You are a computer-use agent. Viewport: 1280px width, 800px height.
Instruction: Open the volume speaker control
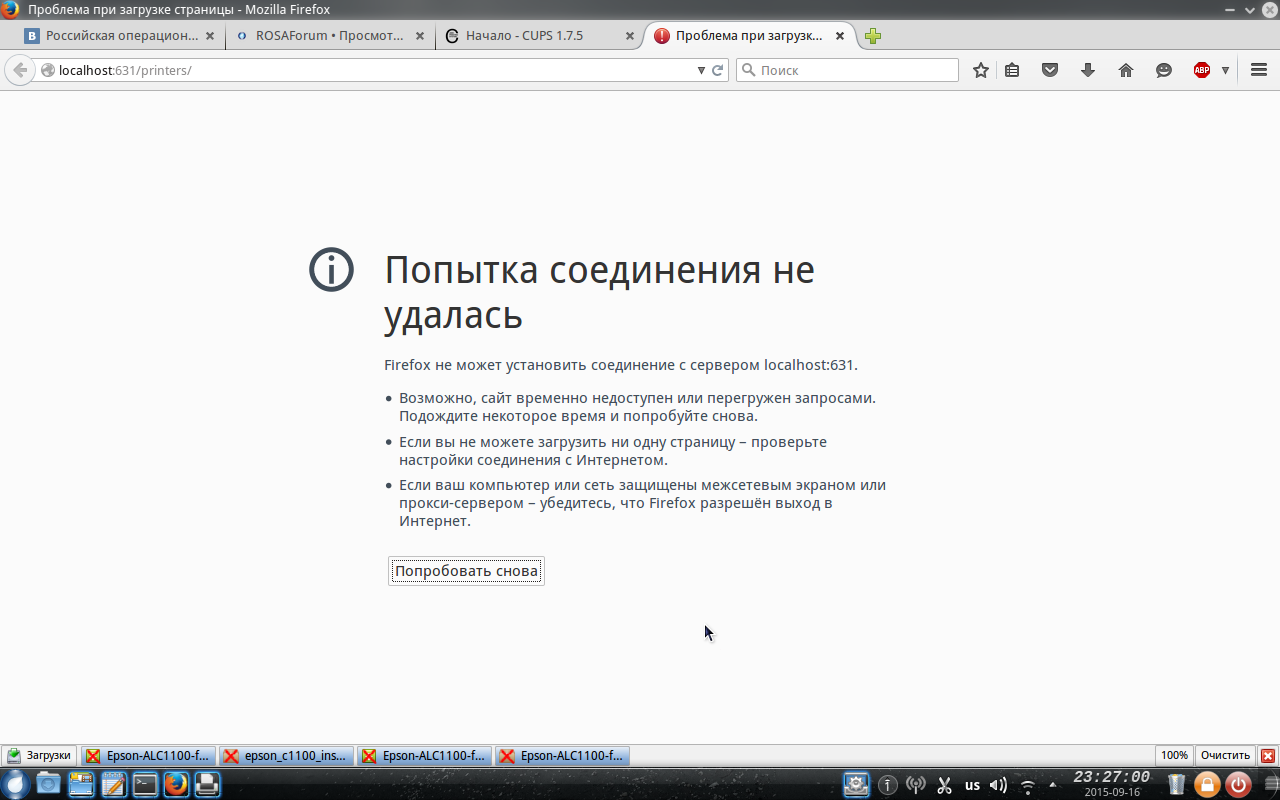tap(998, 785)
